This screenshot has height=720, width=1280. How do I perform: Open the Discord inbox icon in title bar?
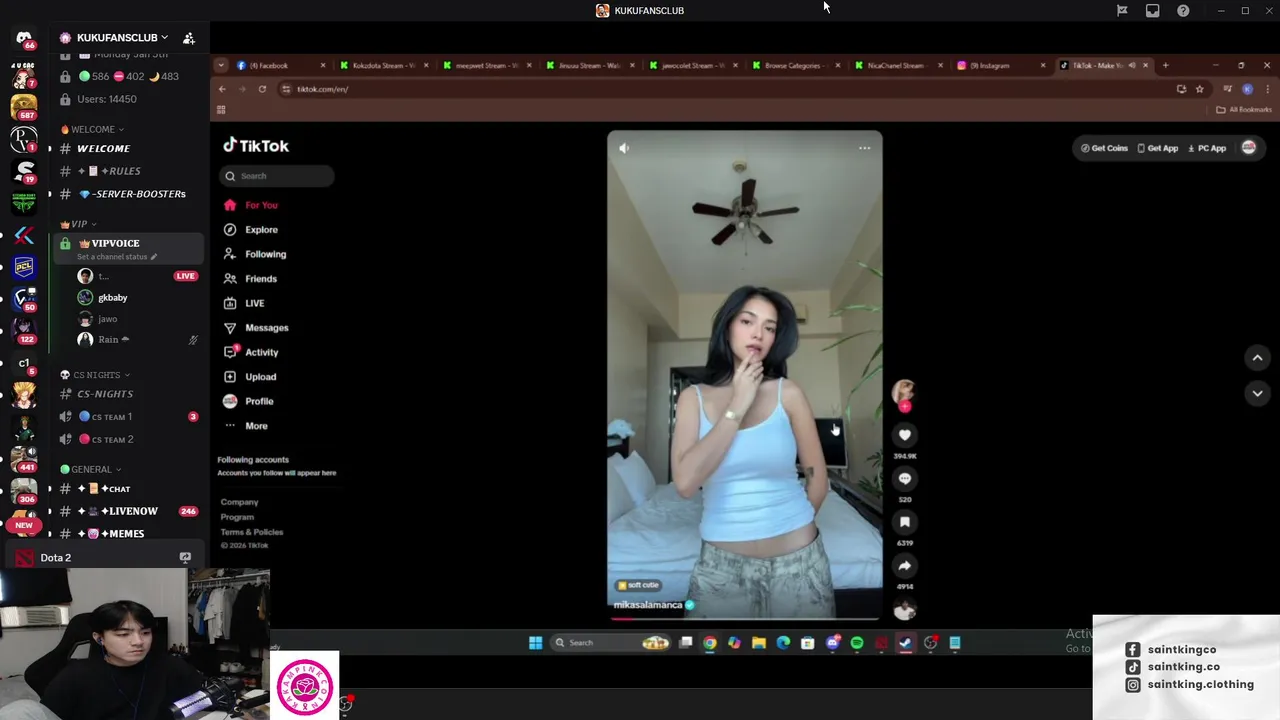pyautogui.click(x=1152, y=11)
